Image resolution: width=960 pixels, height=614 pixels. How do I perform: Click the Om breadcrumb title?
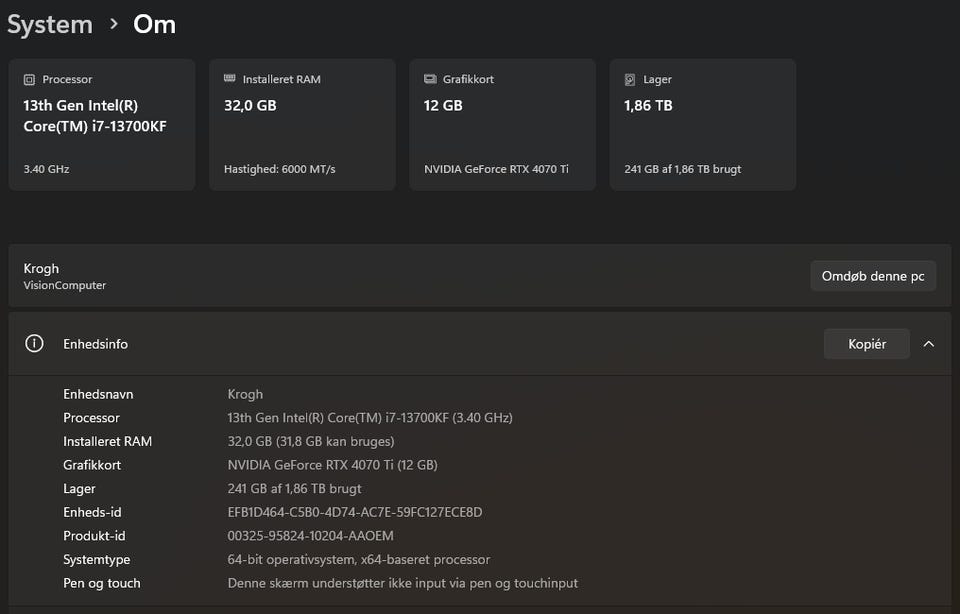click(x=155, y=24)
